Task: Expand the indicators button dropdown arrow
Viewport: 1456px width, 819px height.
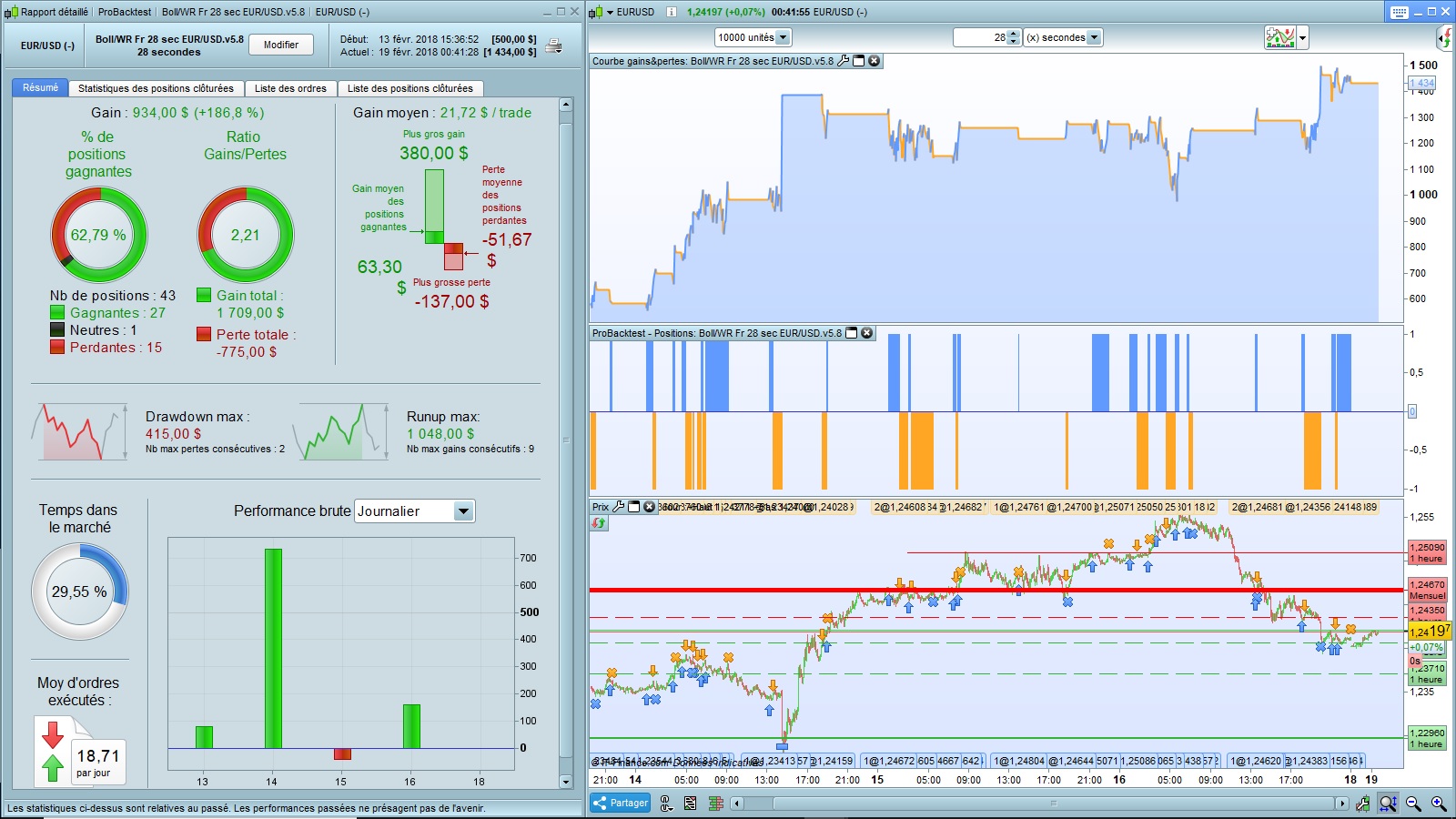Action: tap(1303, 37)
